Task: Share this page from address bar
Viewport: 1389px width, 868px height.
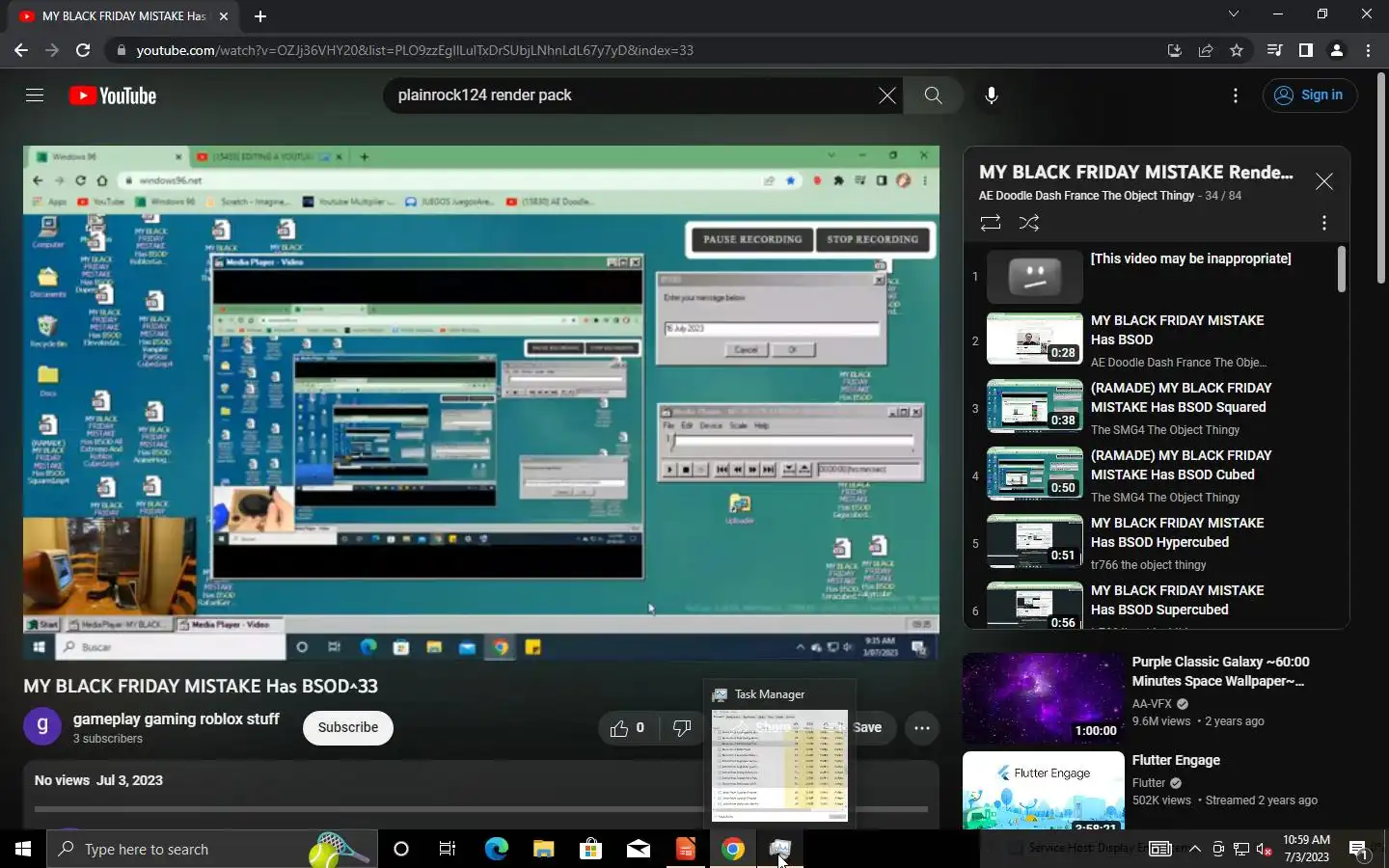Action: click(1206, 50)
